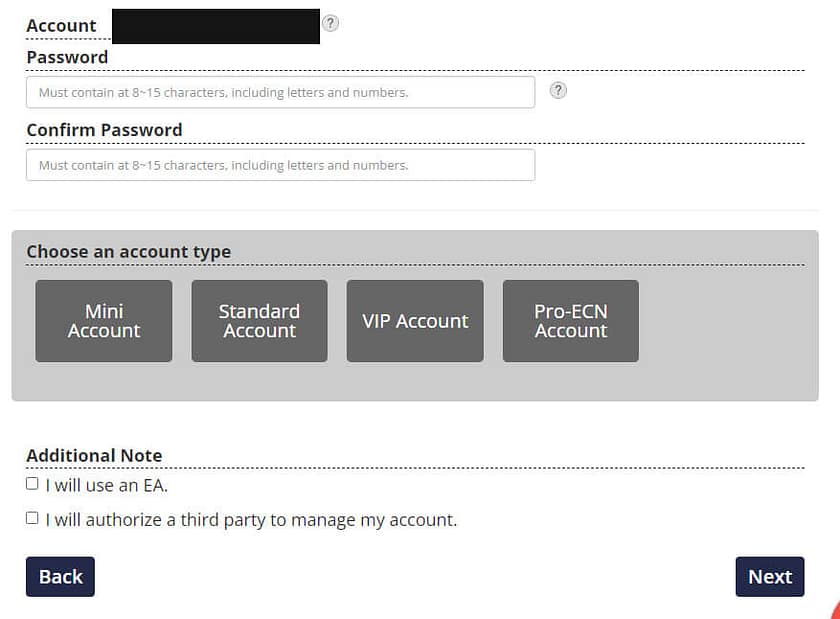840x619 pixels.
Task: Tick the 'I will use an EA' checkbox
Action: (32, 484)
